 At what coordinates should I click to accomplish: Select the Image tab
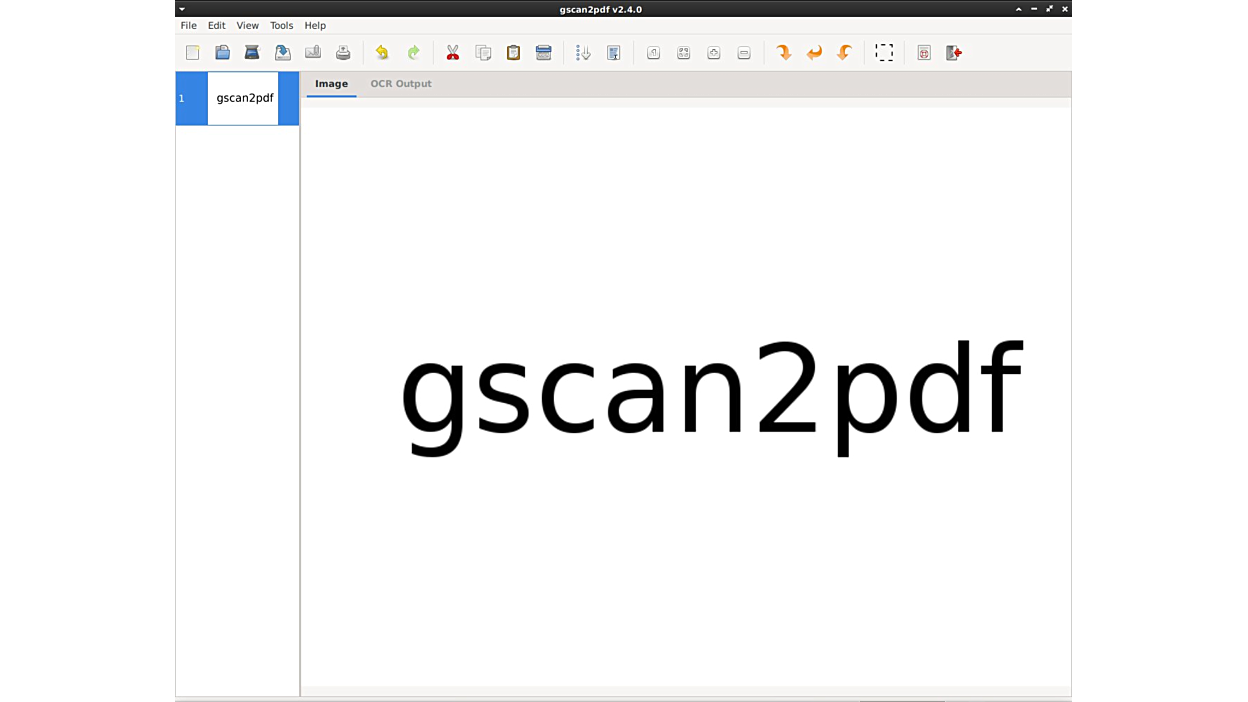(331, 84)
